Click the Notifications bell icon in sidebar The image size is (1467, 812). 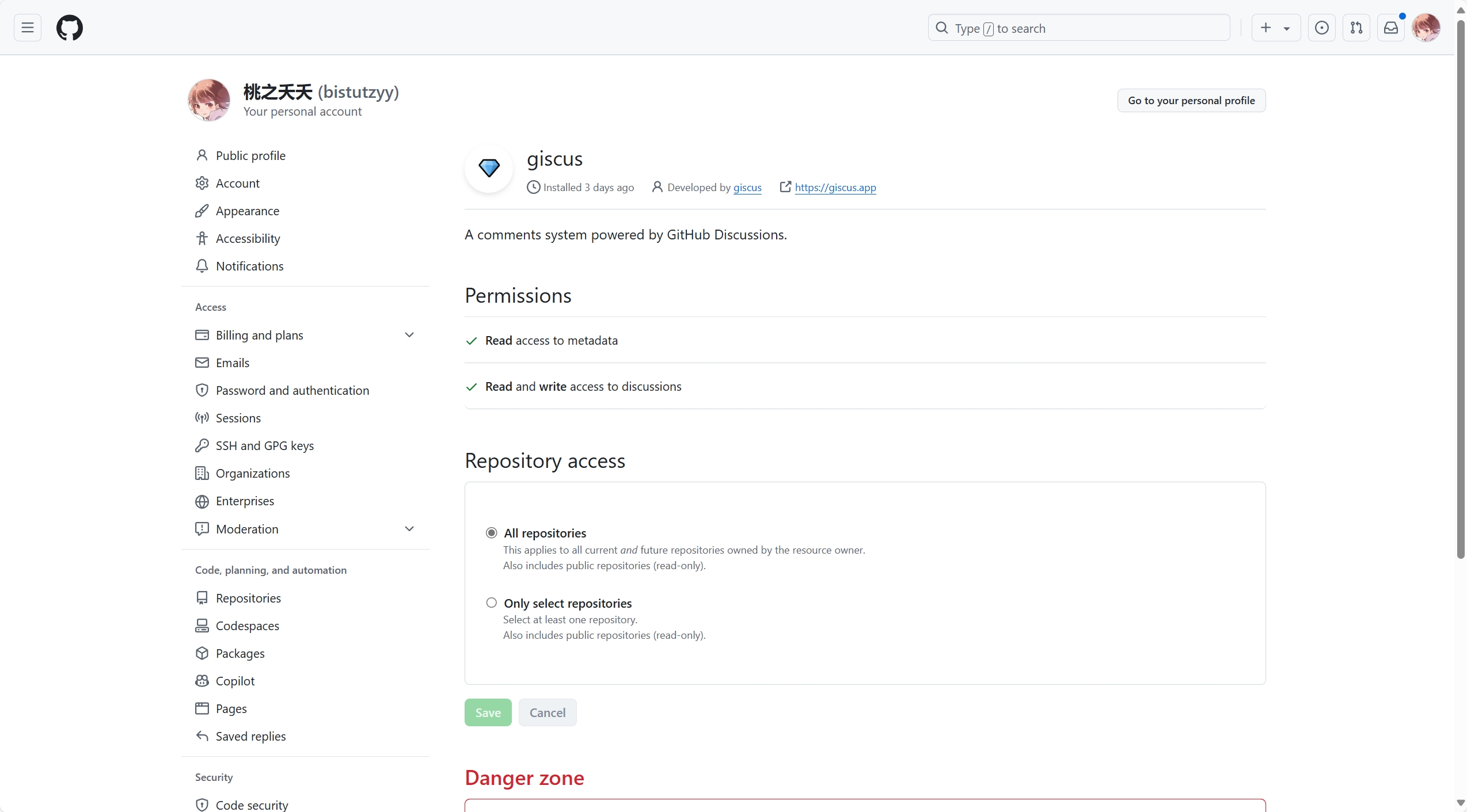(x=202, y=266)
